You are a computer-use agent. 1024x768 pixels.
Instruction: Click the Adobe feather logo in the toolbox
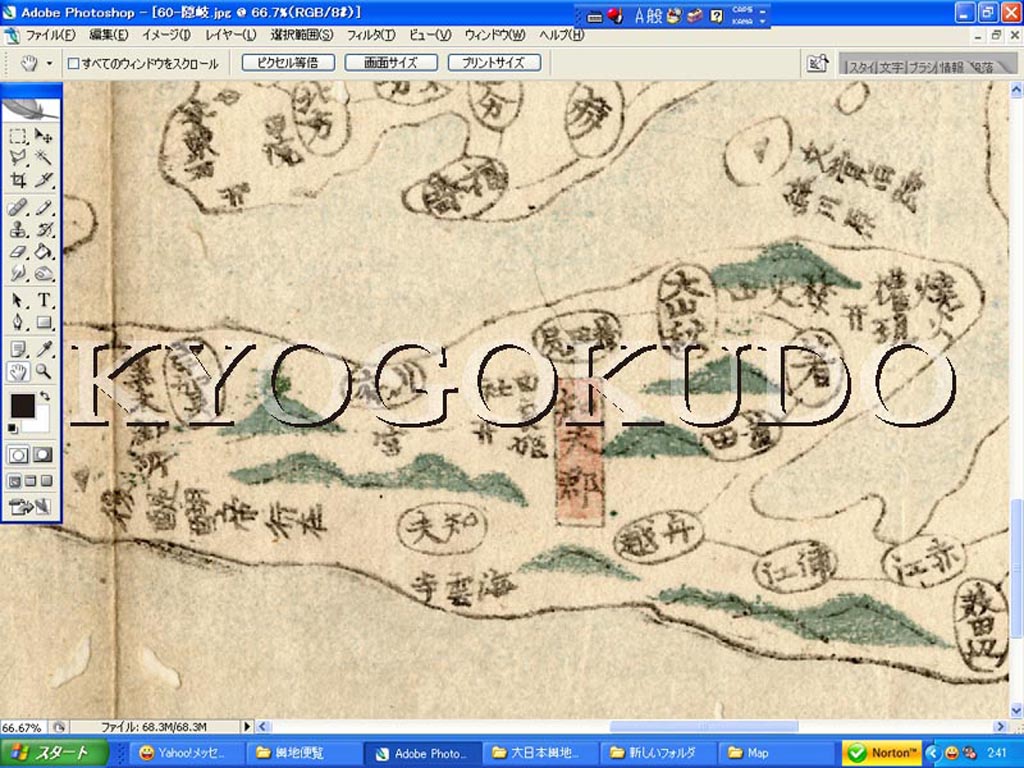(x=31, y=108)
